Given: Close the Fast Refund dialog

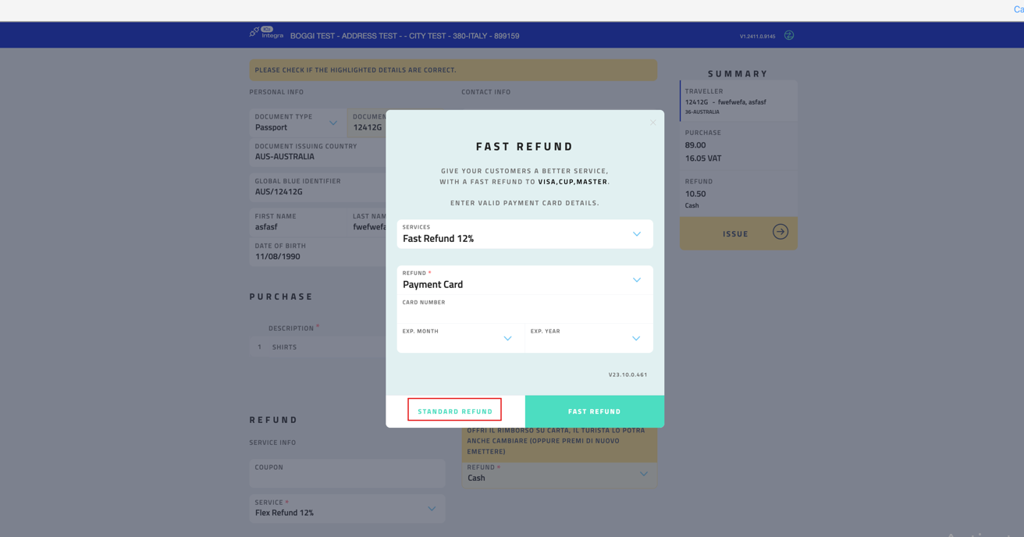Looking at the screenshot, I should tap(652, 122).
